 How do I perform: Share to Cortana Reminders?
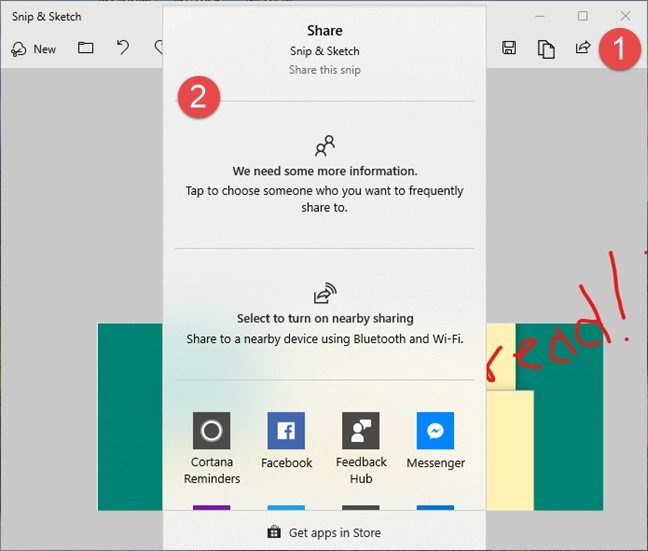tap(212, 448)
